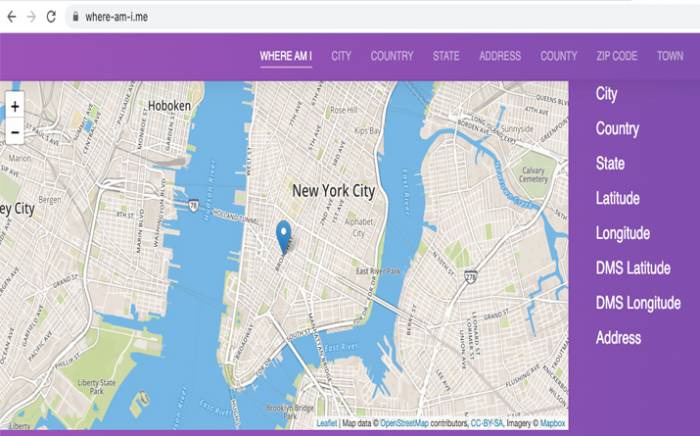The width and height of the screenshot is (700, 436).
Task: Select Latitude in the sidebar
Action: pos(617,198)
